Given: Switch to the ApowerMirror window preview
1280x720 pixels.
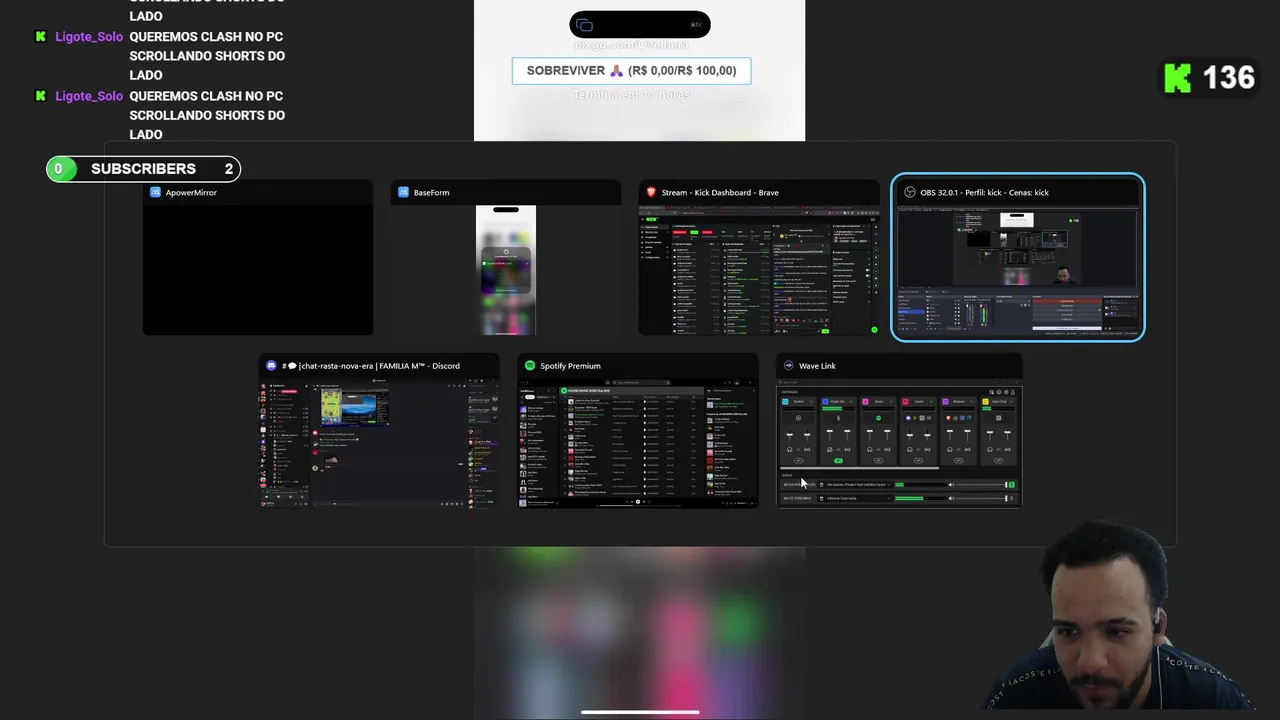Looking at the screenshot, I should pos(258,270).
